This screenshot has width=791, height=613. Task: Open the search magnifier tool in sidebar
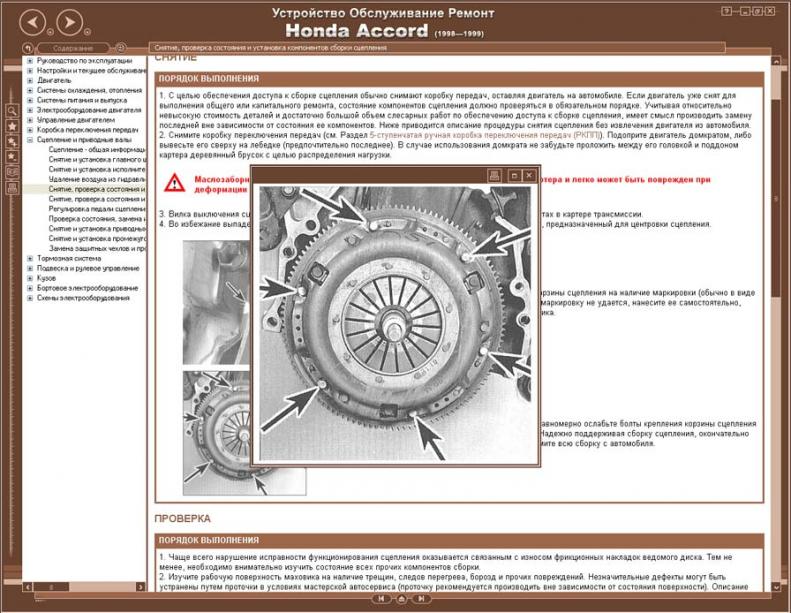point(12,110)
